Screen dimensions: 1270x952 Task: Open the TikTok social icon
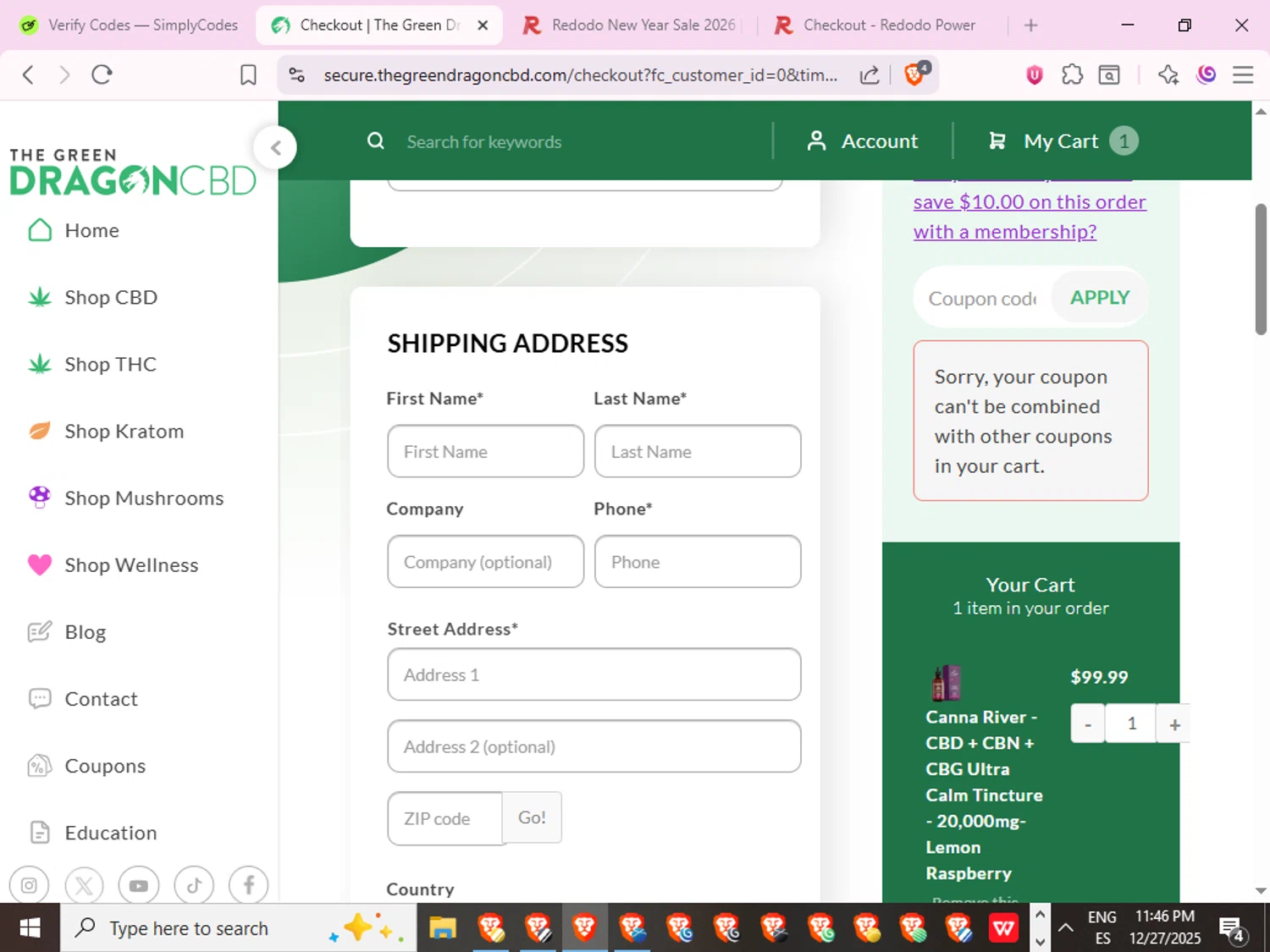tap(194, 885)
